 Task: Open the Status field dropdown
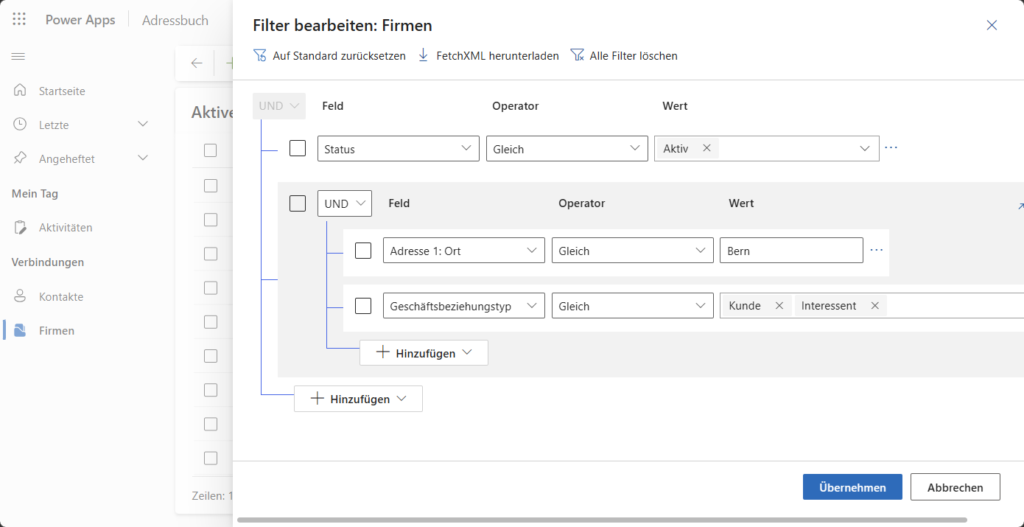pos(398,149)
